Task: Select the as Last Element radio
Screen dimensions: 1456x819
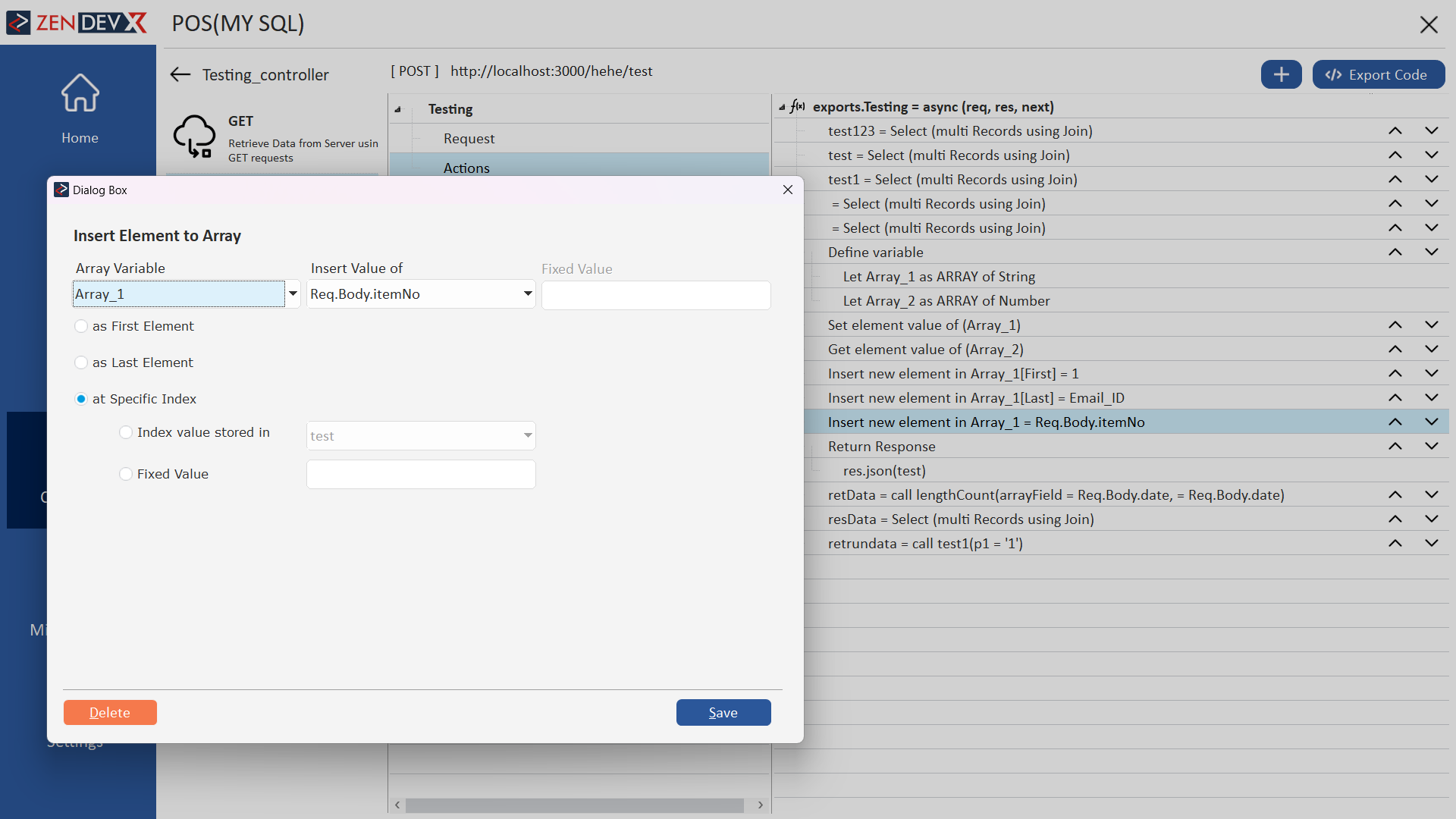Action: point(81,362)
